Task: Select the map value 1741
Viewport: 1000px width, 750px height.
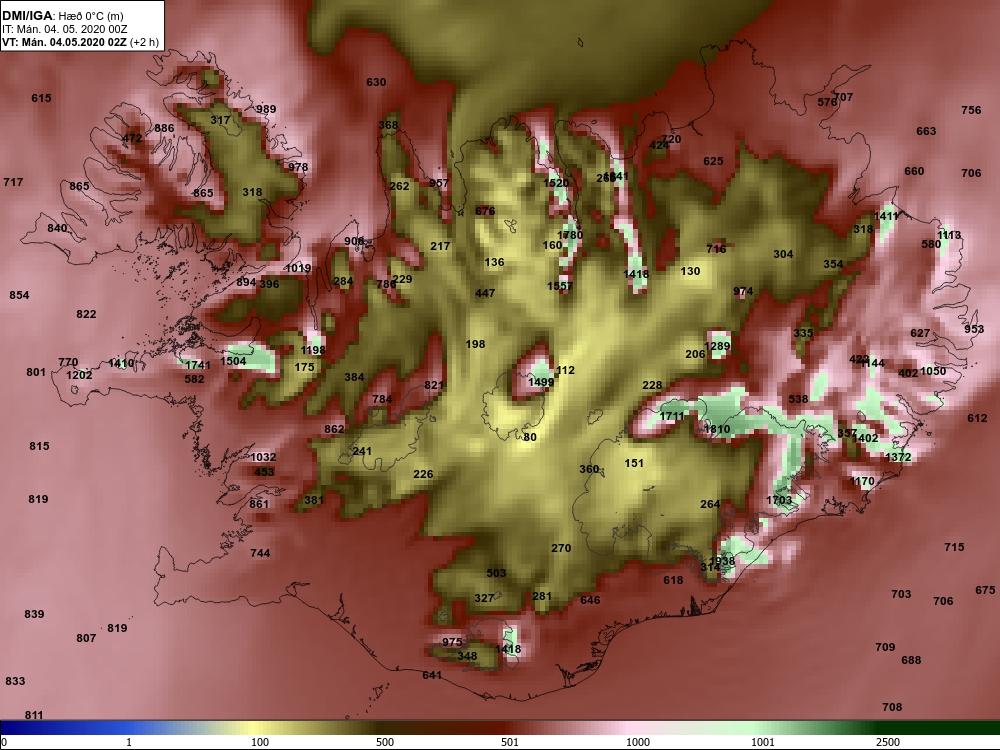Action: [x=198, y=365]
